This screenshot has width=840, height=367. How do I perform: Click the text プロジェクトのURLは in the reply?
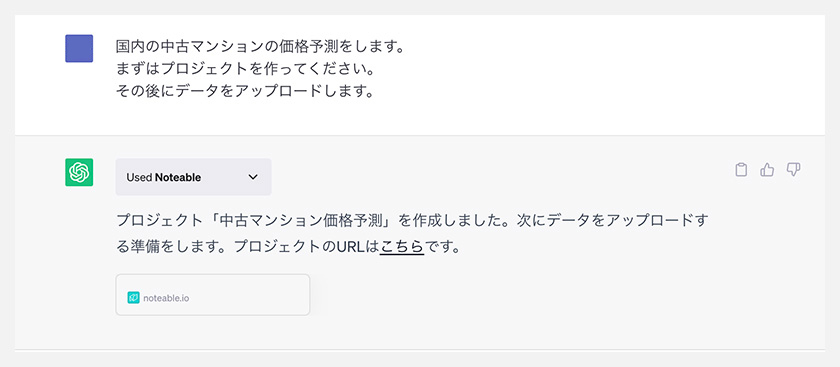tap(306, 248)
